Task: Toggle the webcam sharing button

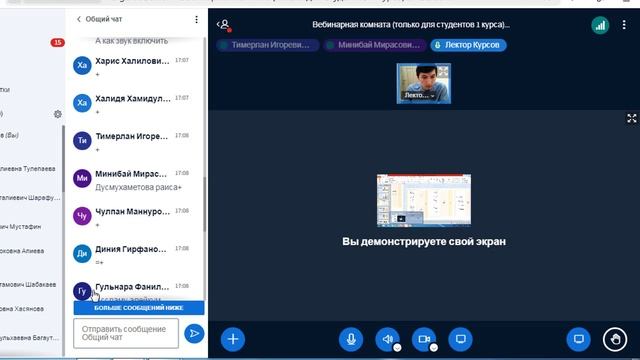Action: point(424,339)
